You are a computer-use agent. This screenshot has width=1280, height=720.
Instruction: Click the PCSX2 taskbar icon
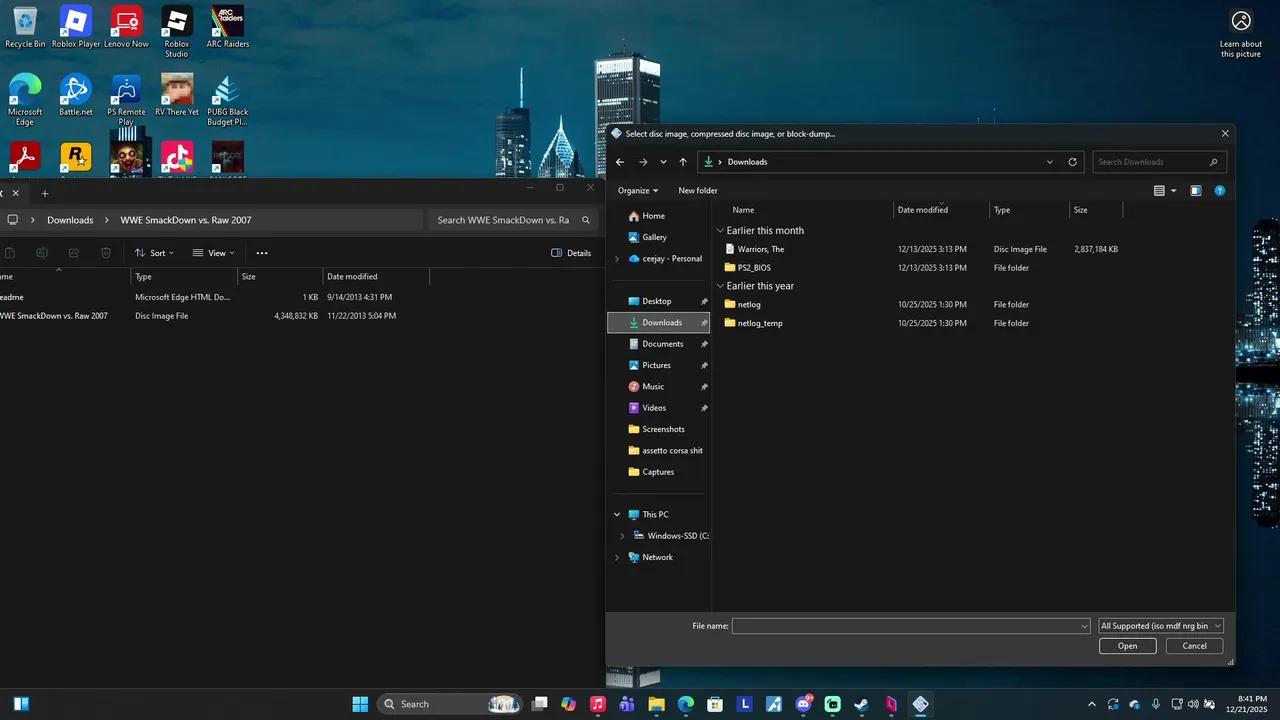pos(920,704)
